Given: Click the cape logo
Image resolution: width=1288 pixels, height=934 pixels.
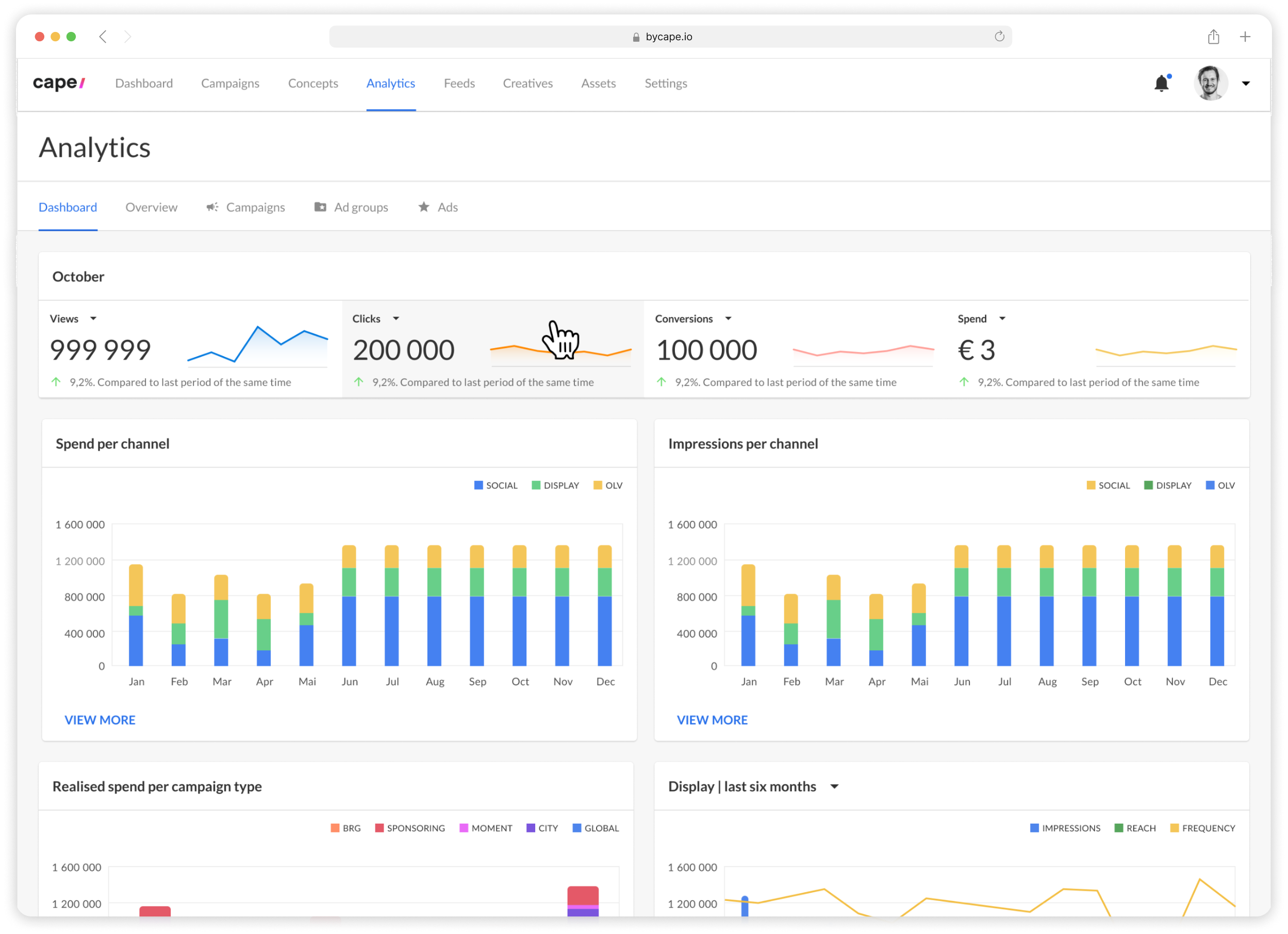Looking at the screenshot, I should pyautogui.click(x=58, y=84).
